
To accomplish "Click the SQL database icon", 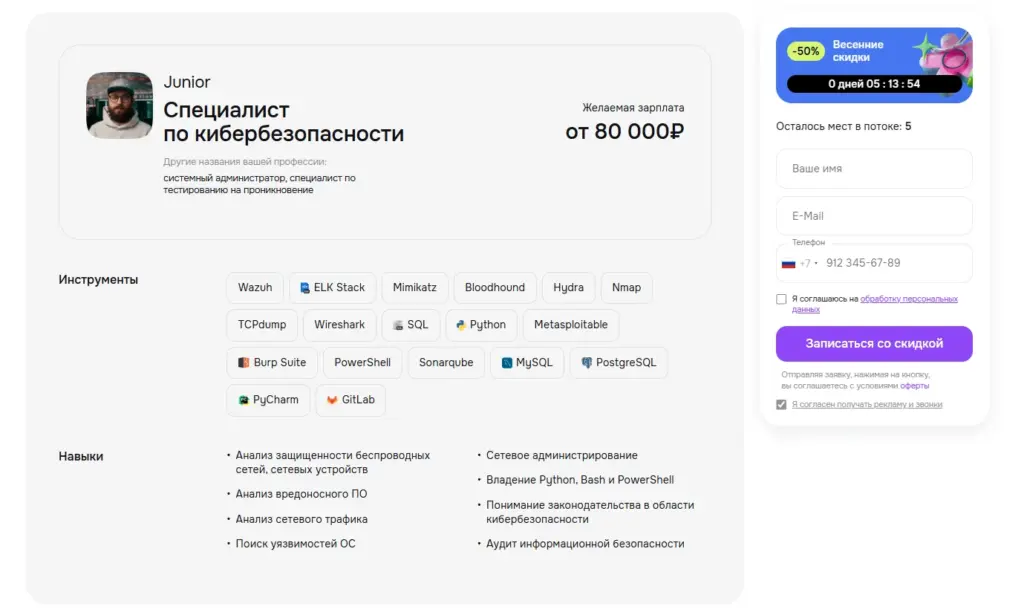I will 397,325.
